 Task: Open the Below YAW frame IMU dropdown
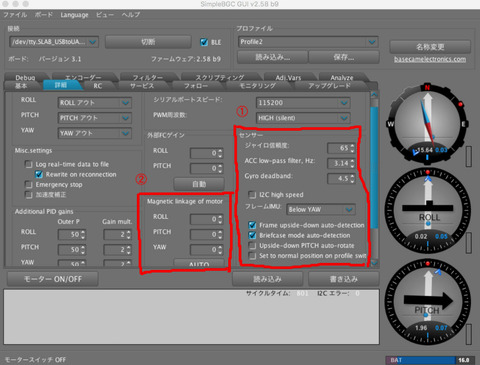click(321, 209)
